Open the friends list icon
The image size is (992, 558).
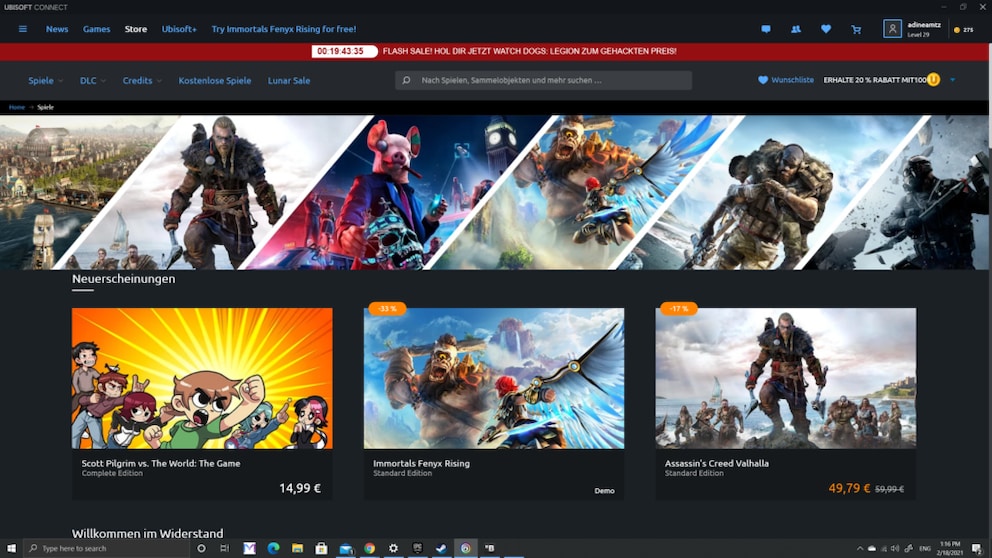[796, 29]
